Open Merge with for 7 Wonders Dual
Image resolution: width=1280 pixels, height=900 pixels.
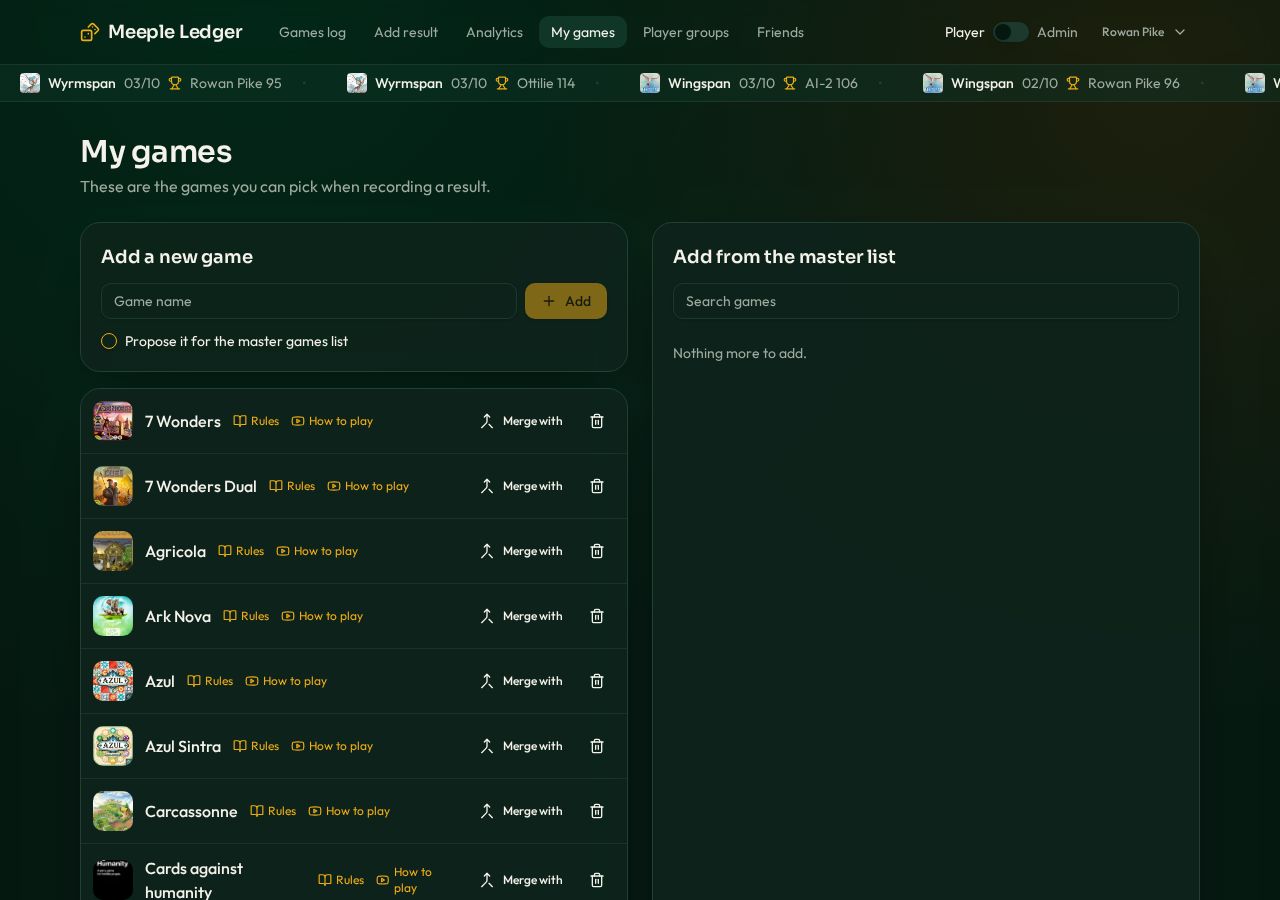[x=521, y=486]
